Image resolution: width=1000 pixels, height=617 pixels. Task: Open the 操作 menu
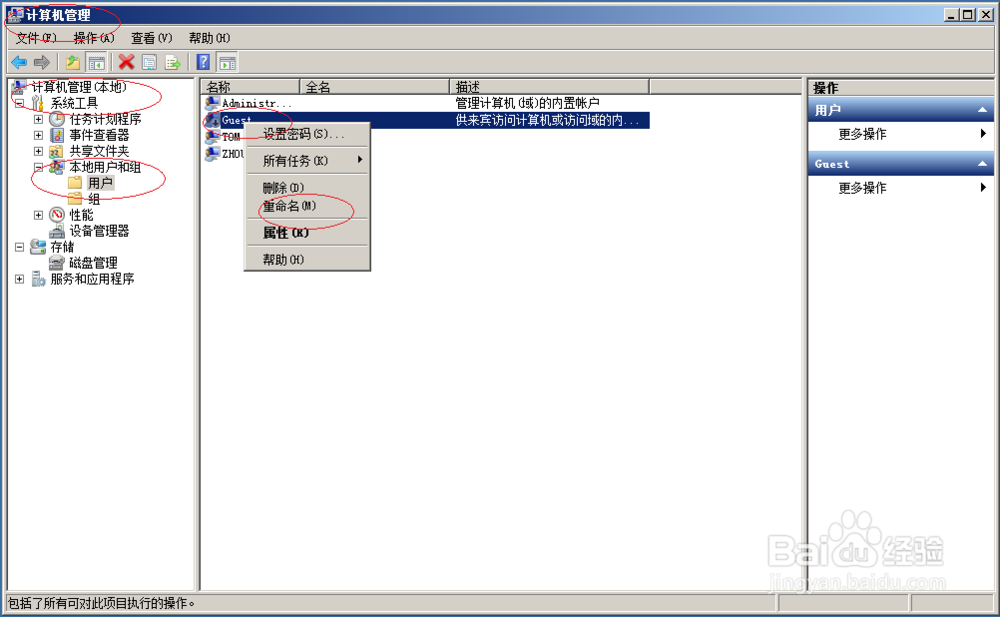[94, 38]
